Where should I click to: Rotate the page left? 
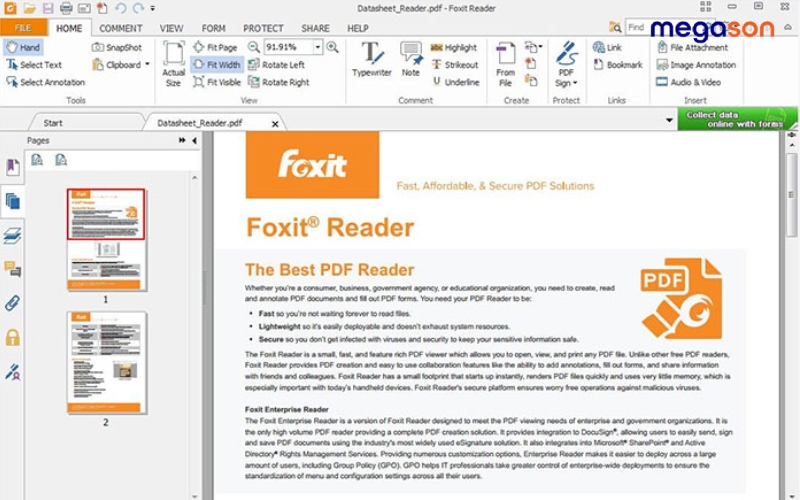click(277, 65)
